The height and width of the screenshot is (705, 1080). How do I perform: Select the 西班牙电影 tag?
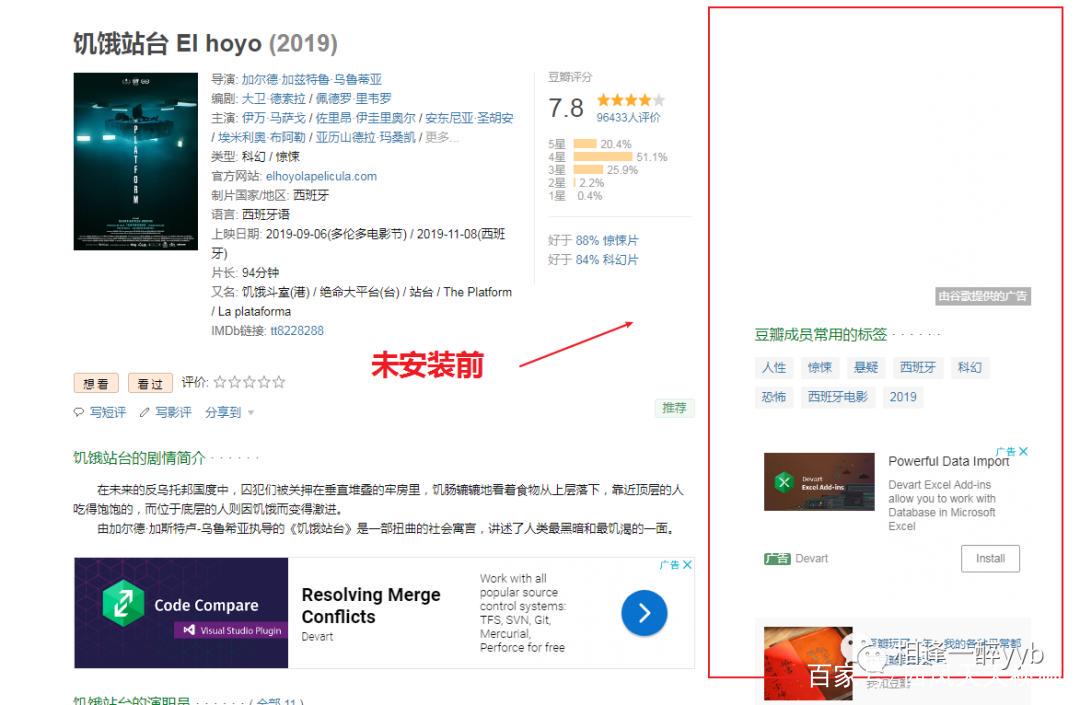click(x=838, y=397)
